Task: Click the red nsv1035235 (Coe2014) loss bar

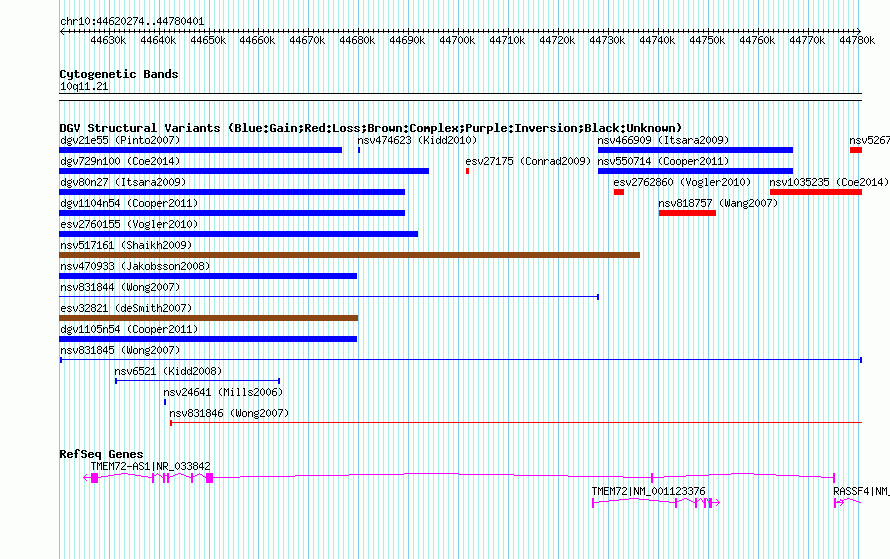Action: tap(816, 192)
